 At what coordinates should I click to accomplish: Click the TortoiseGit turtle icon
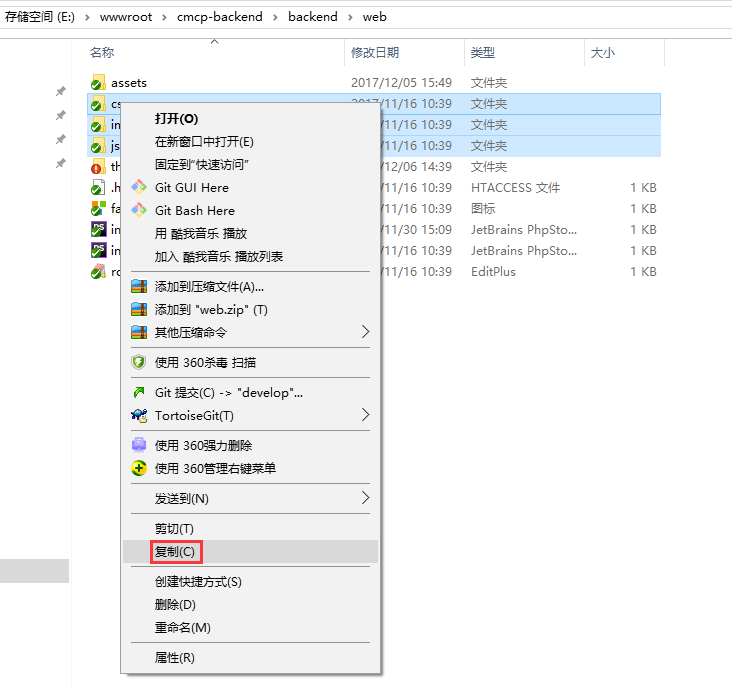pos(139,415)
